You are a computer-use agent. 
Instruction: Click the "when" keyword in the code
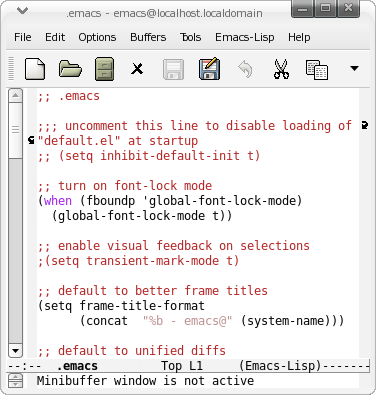point(58,201)
